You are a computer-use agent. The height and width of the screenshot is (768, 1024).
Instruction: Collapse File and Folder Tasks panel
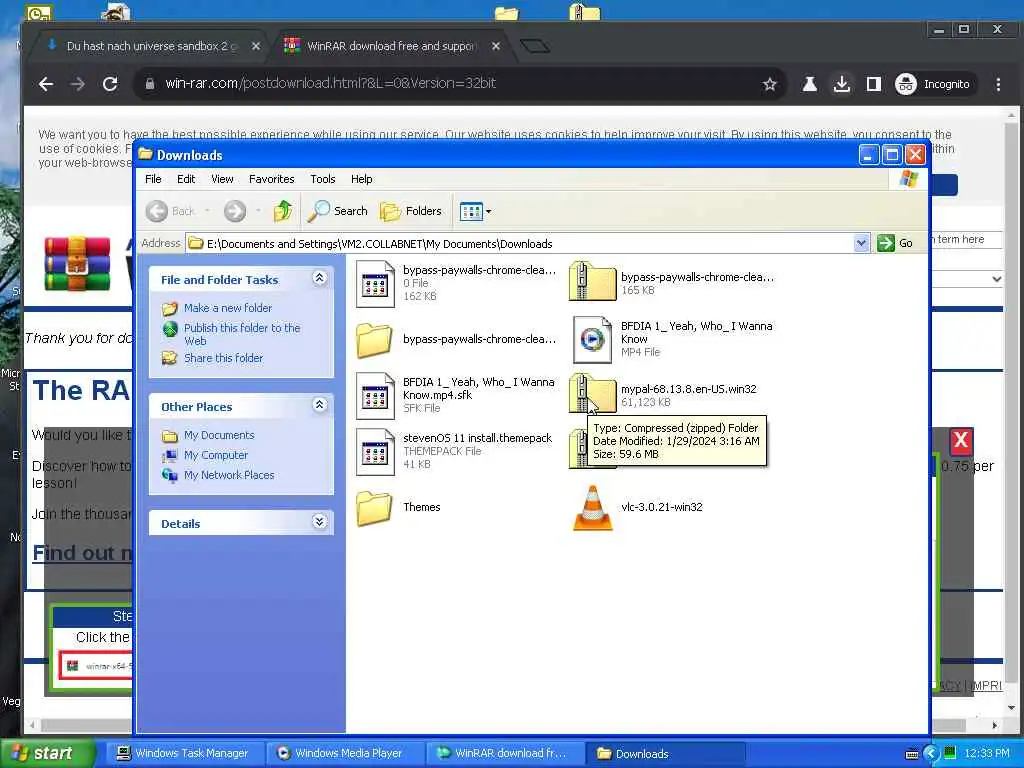319,278
